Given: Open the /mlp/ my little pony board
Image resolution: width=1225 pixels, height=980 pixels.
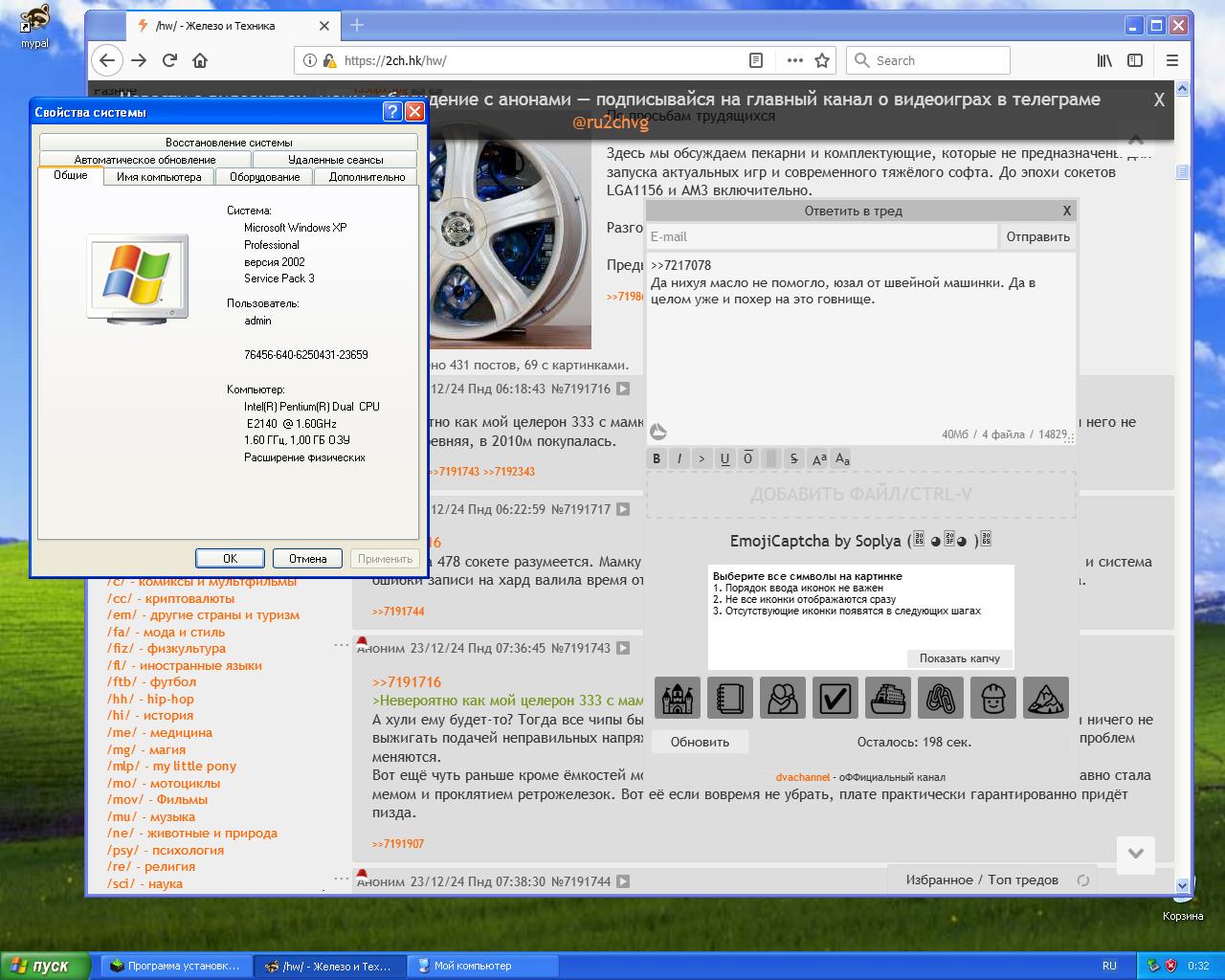Looking at the screenshot, I should [171, 766].
